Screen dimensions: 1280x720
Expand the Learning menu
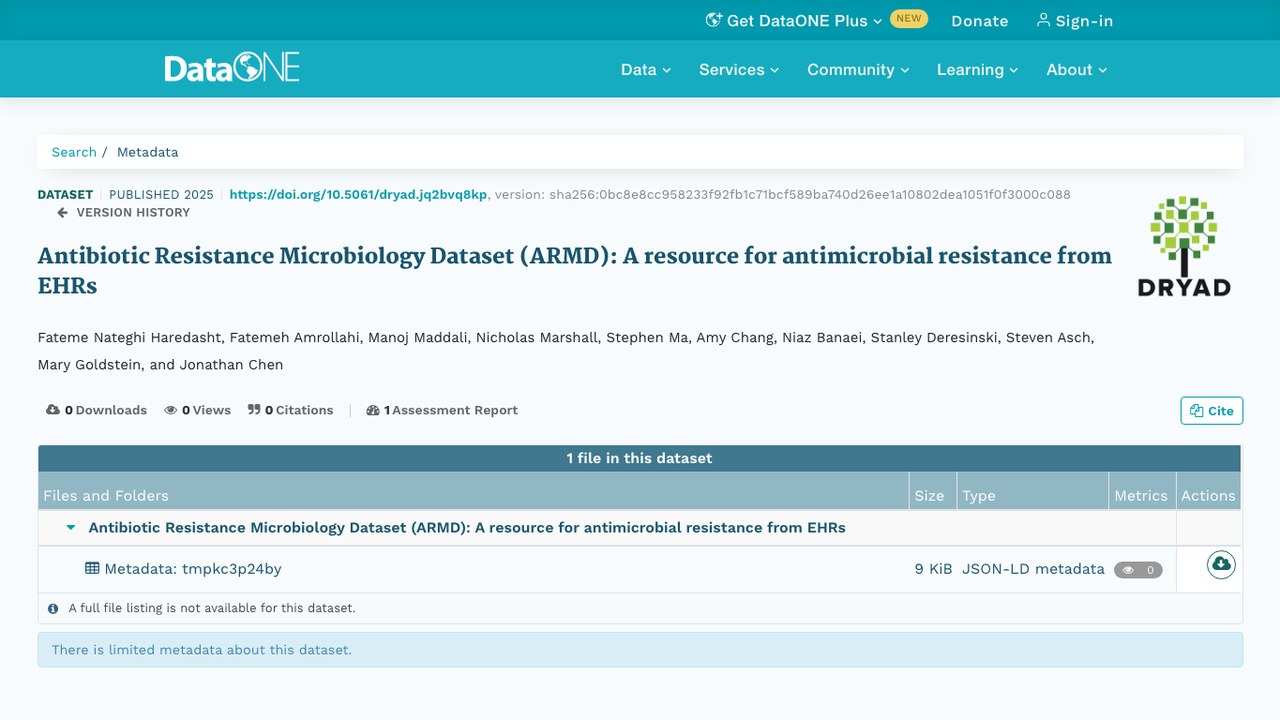coord(977,69)
